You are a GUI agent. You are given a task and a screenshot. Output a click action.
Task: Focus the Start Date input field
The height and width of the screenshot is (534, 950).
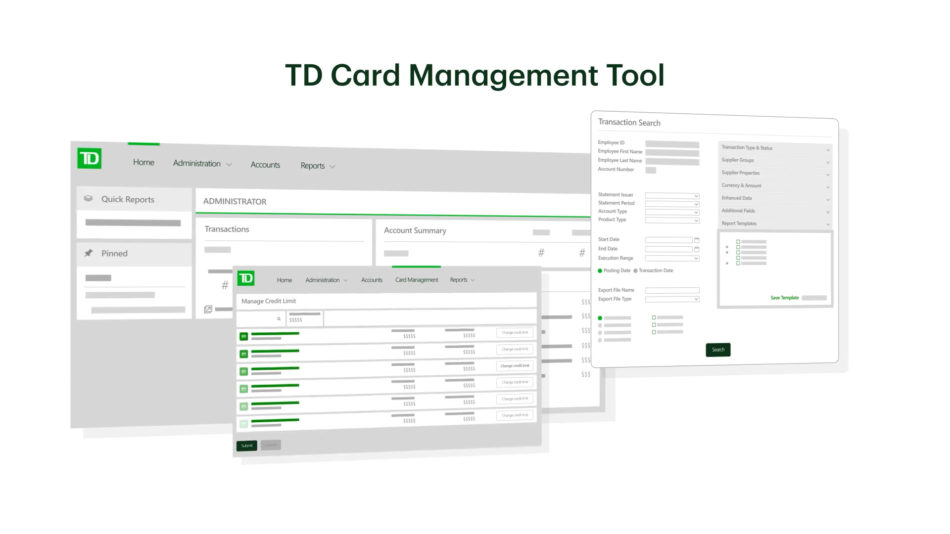coord(668,240)
